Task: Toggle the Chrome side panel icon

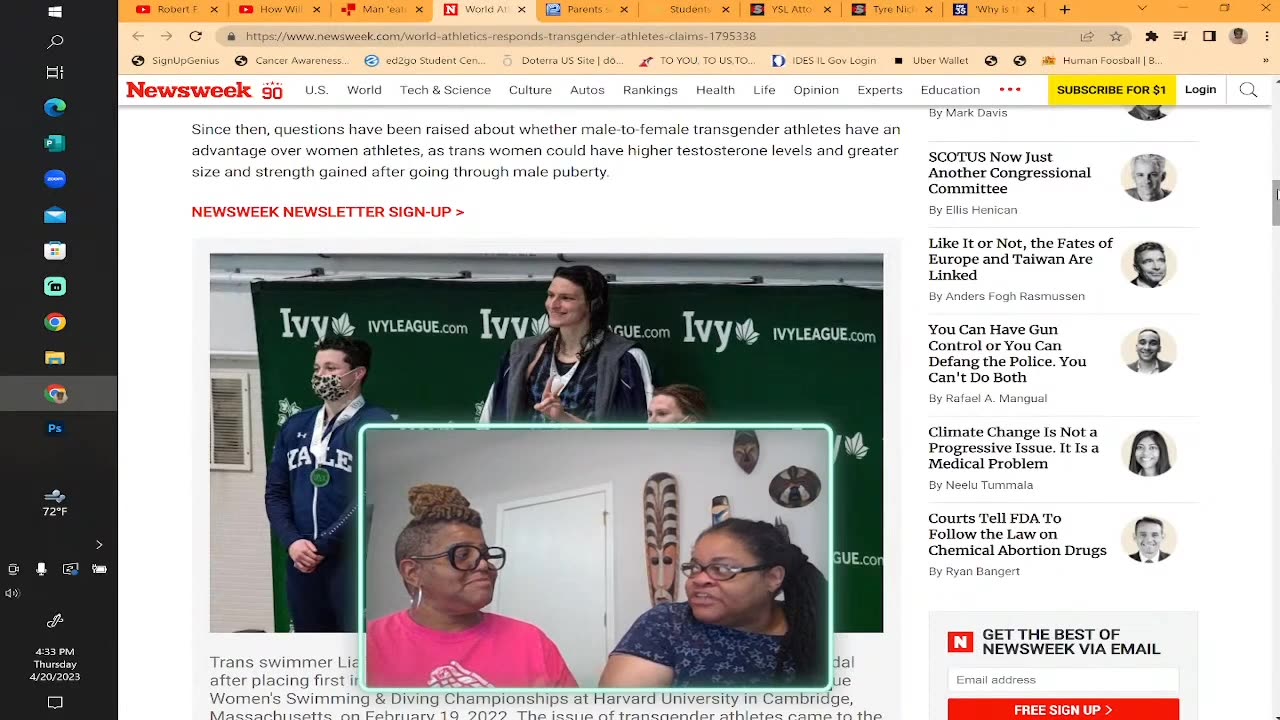Action: click(x=1209, y=36)
